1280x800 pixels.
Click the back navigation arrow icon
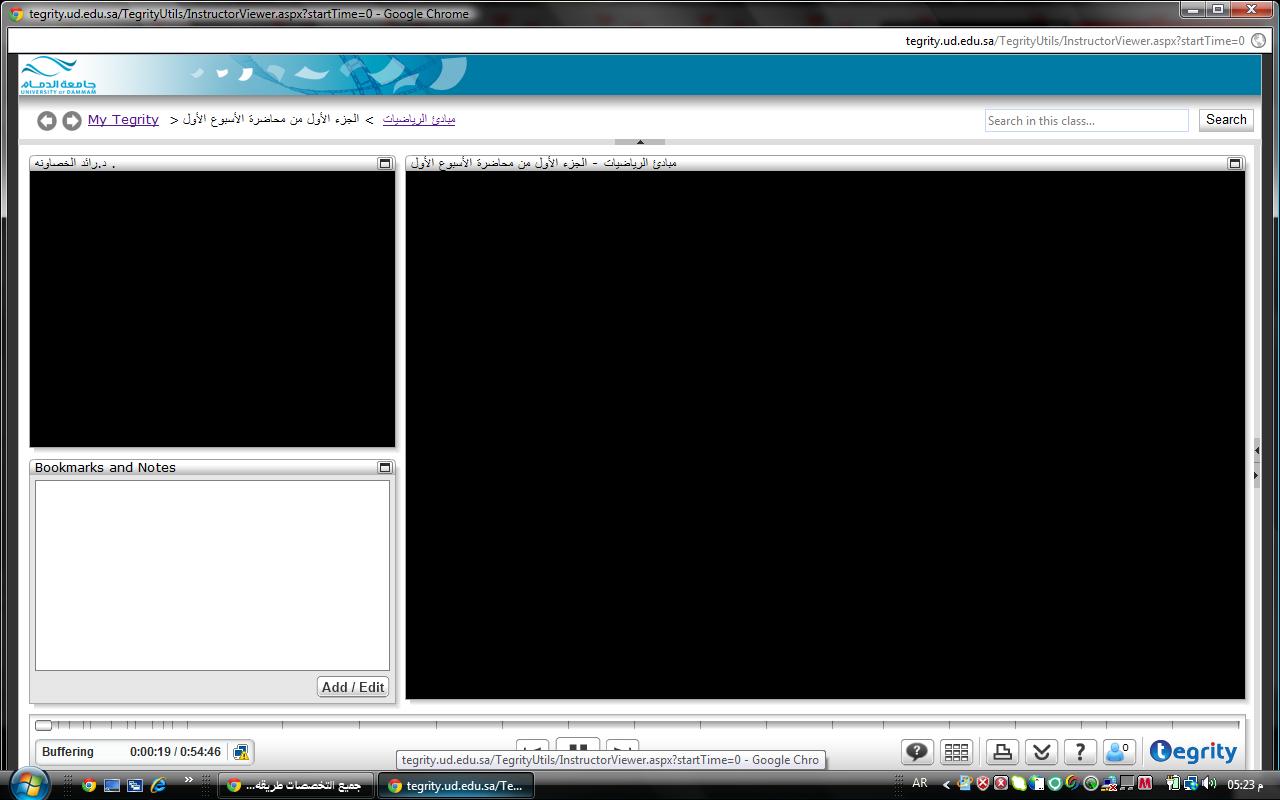[47, 121]
